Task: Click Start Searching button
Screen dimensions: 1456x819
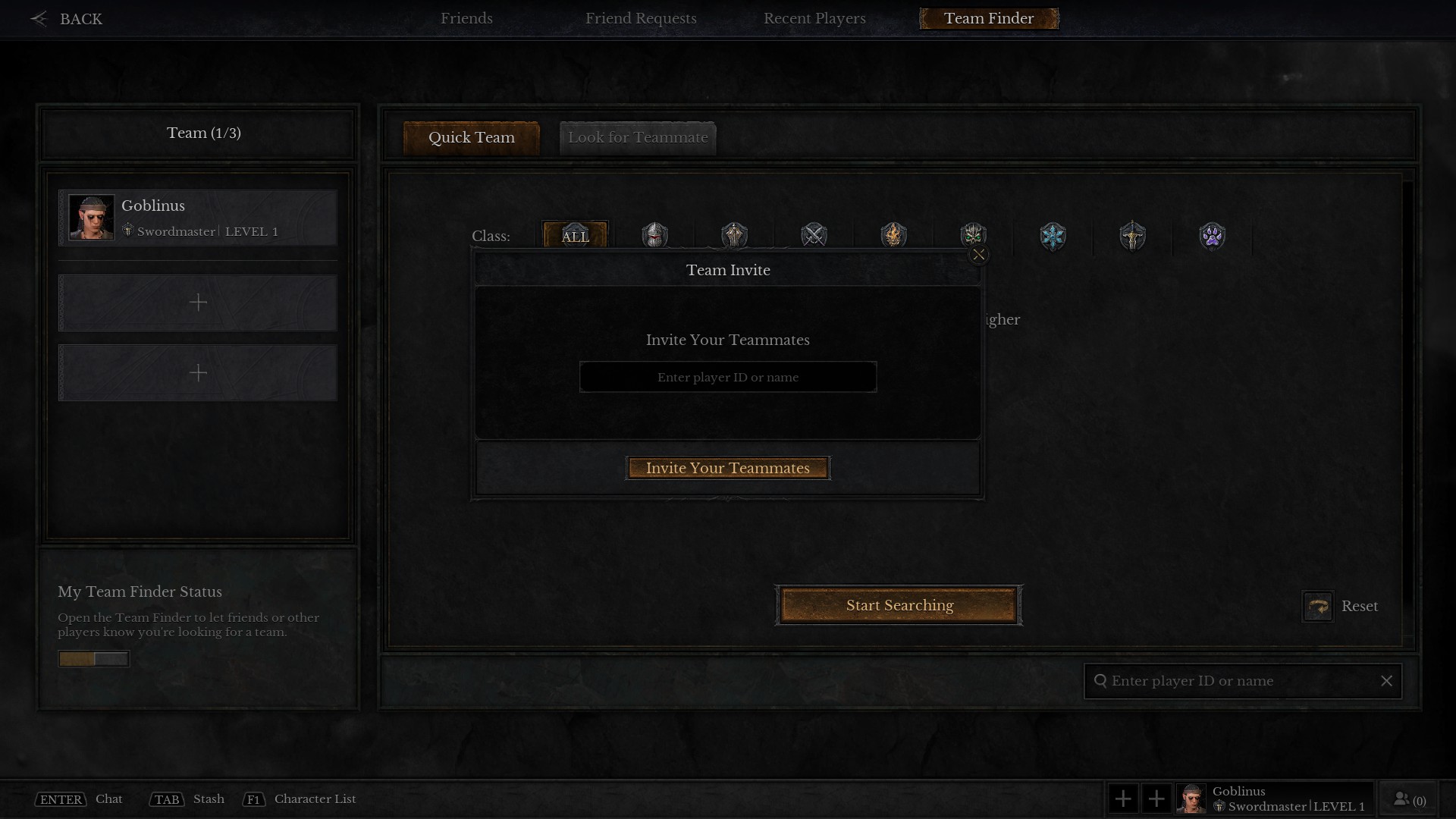Action: pyautogui.click(x=899, y=604)
